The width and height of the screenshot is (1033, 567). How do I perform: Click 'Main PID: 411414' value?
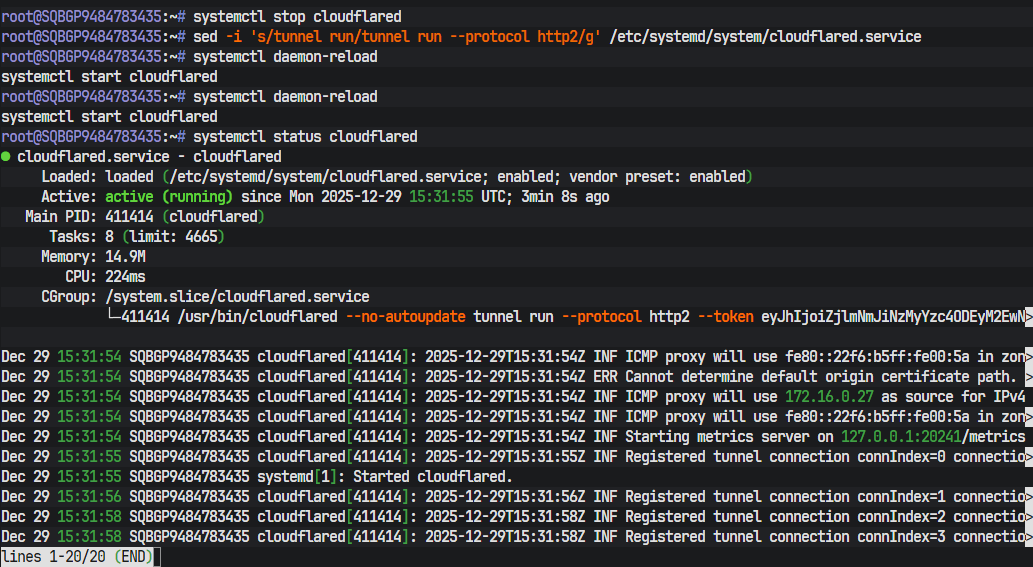click(x=89, y=217)
